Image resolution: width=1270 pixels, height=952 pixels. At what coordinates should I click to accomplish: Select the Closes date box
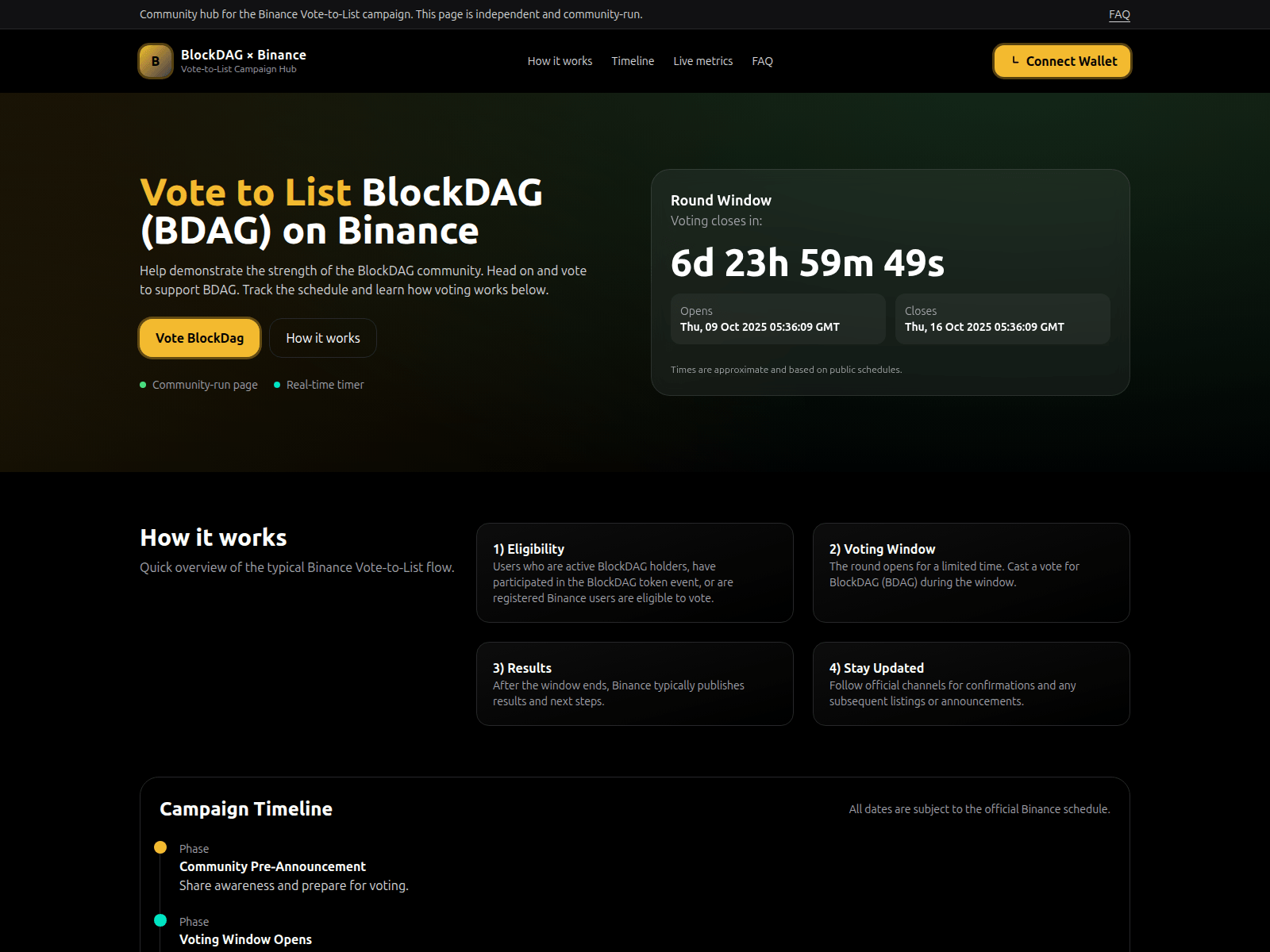point(1003,319)
